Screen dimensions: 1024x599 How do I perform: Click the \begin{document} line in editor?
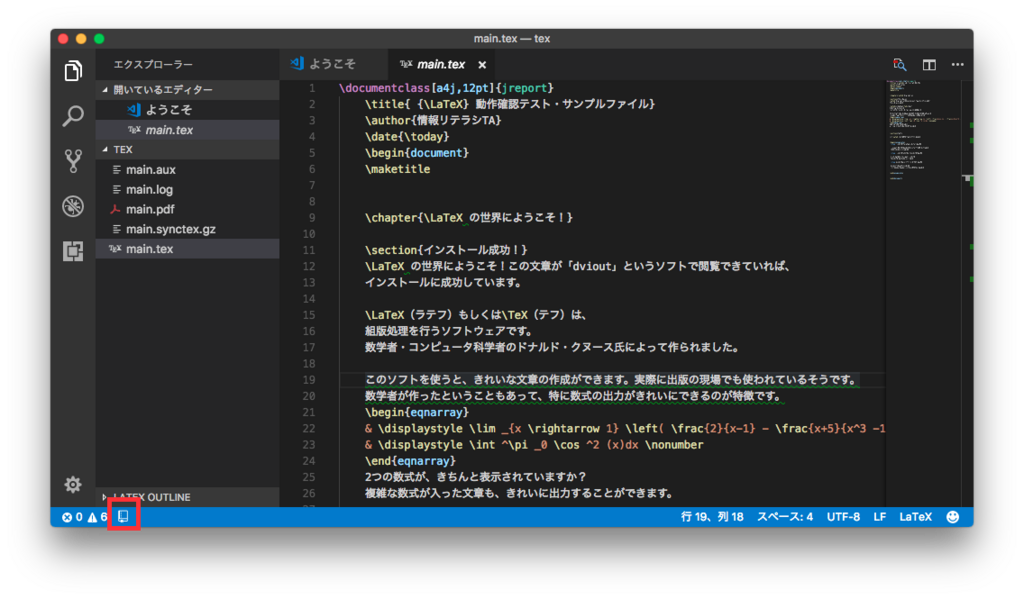pos(417,153)
